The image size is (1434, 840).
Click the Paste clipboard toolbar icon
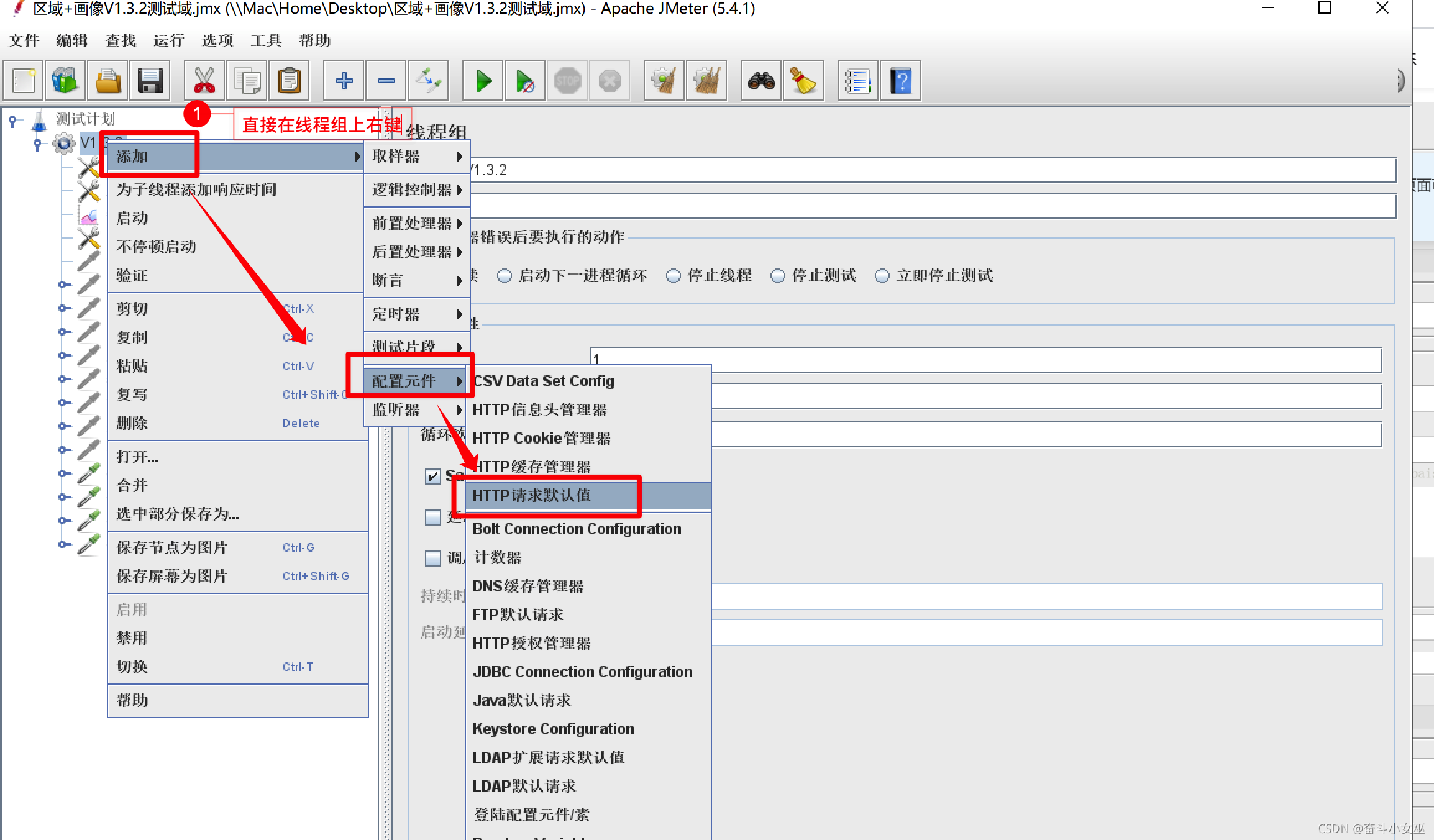(289, 81)
